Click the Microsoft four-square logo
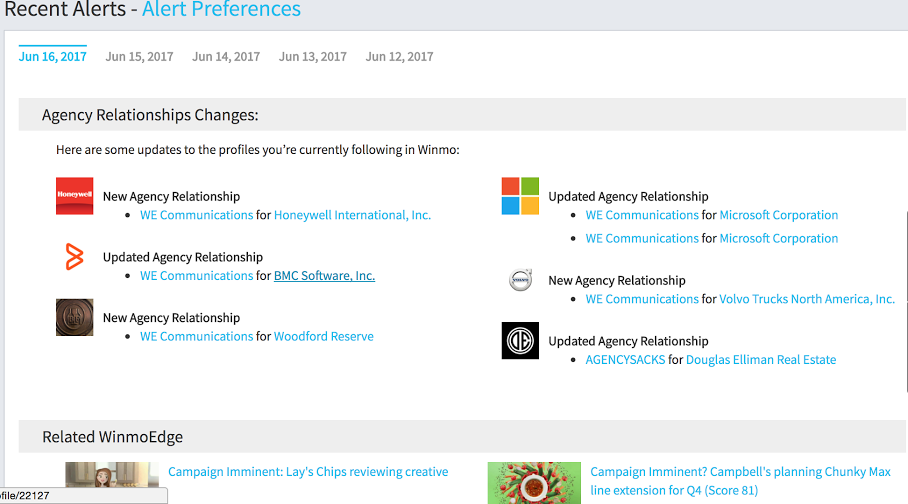Viewport: 908px width, 504px height. tap(520, 196)
